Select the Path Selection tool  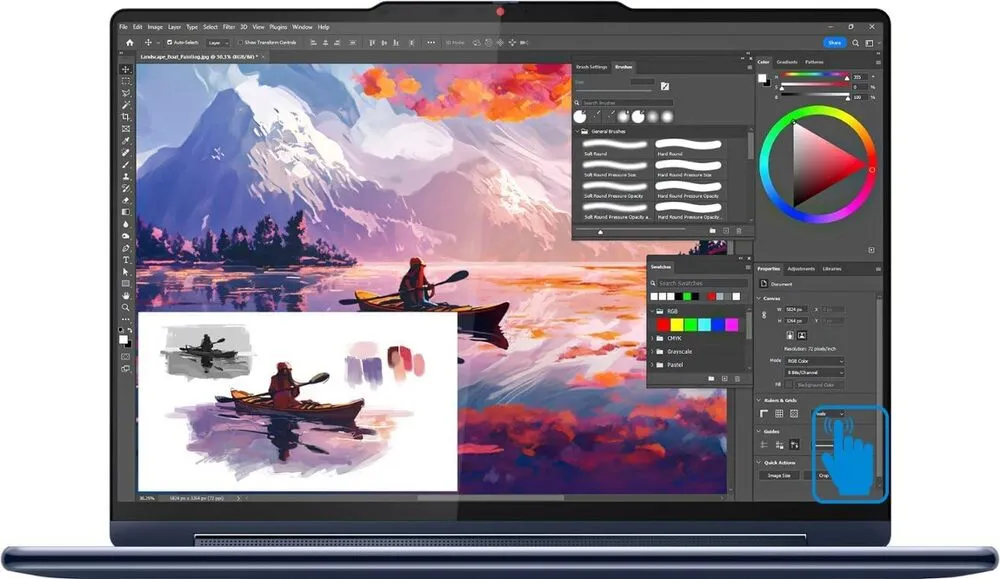click(126, 272)
